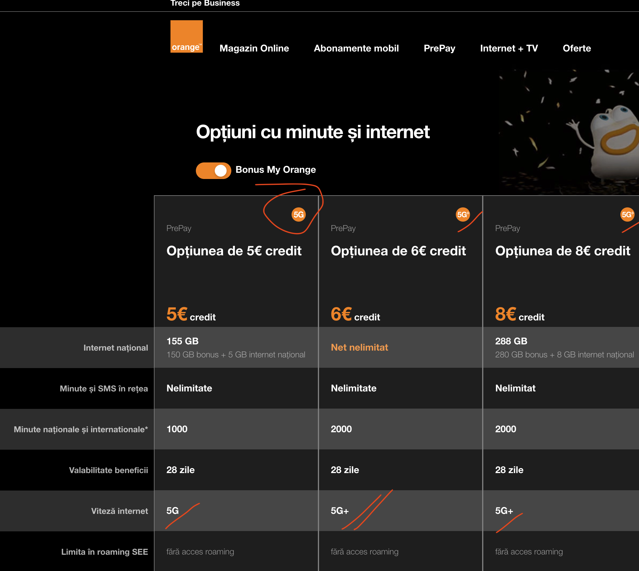The width and height of the screenshot is (639, 571).
Task: Select the Opțiunea de 8€ credit title
Action: coord(563,251)
